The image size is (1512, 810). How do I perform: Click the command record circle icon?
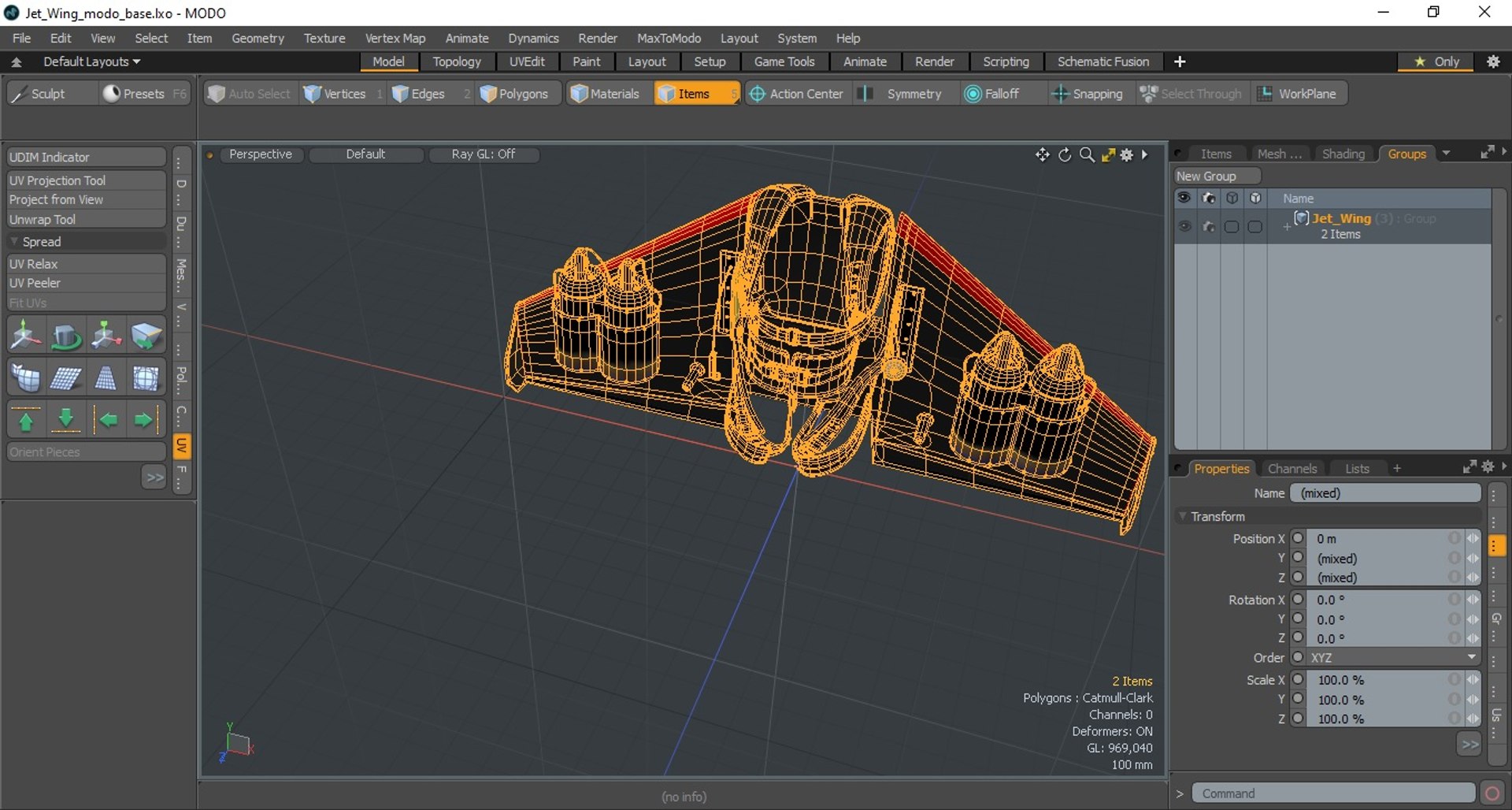coord(1492,793)
